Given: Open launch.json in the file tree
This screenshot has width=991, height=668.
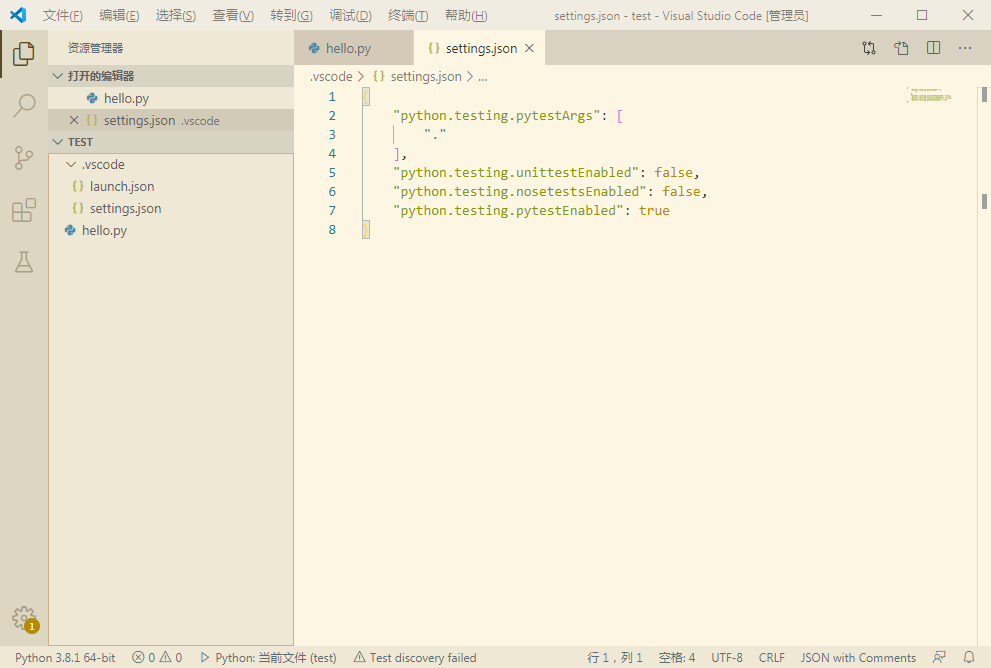Looking at the screenshot, I should (171, 186).
